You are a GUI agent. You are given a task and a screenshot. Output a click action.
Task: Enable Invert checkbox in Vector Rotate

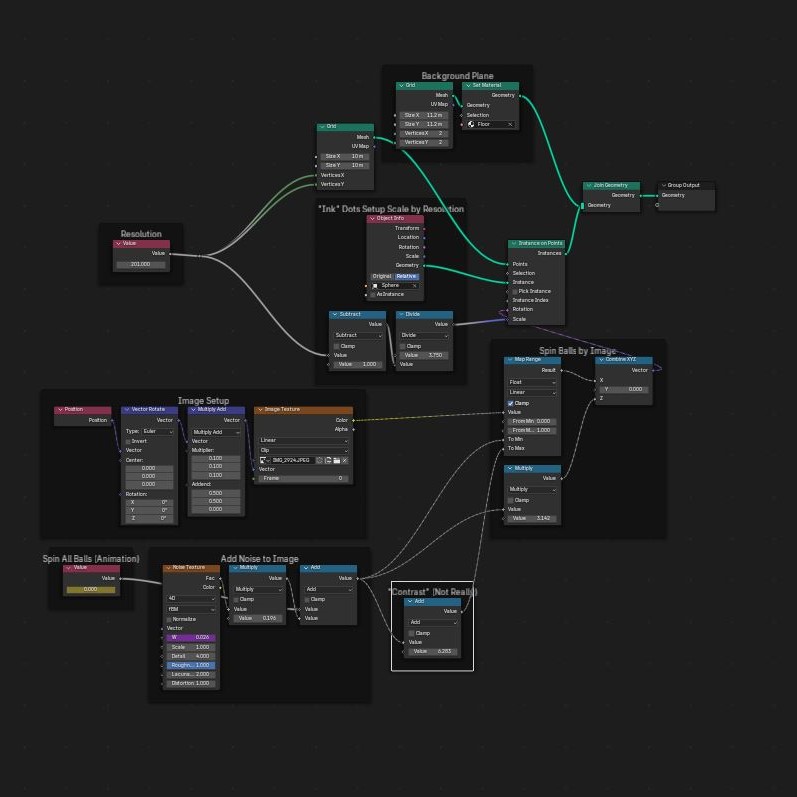(128, 441)
